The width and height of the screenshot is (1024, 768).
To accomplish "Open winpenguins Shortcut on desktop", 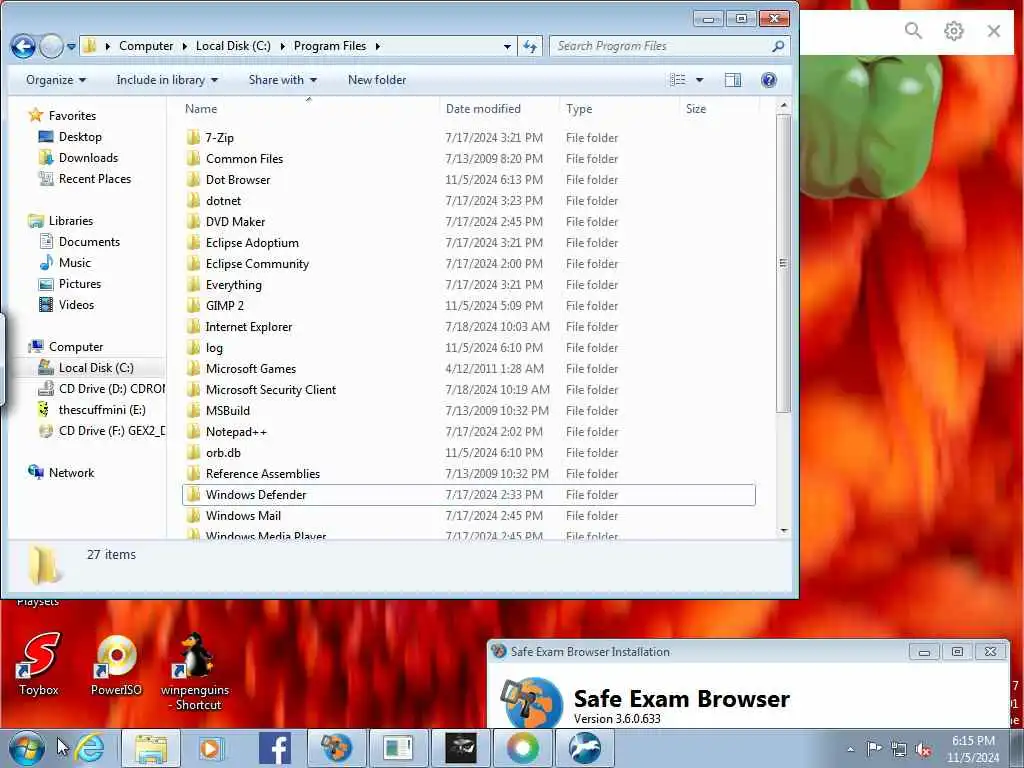I will click(x=195, y=671).
